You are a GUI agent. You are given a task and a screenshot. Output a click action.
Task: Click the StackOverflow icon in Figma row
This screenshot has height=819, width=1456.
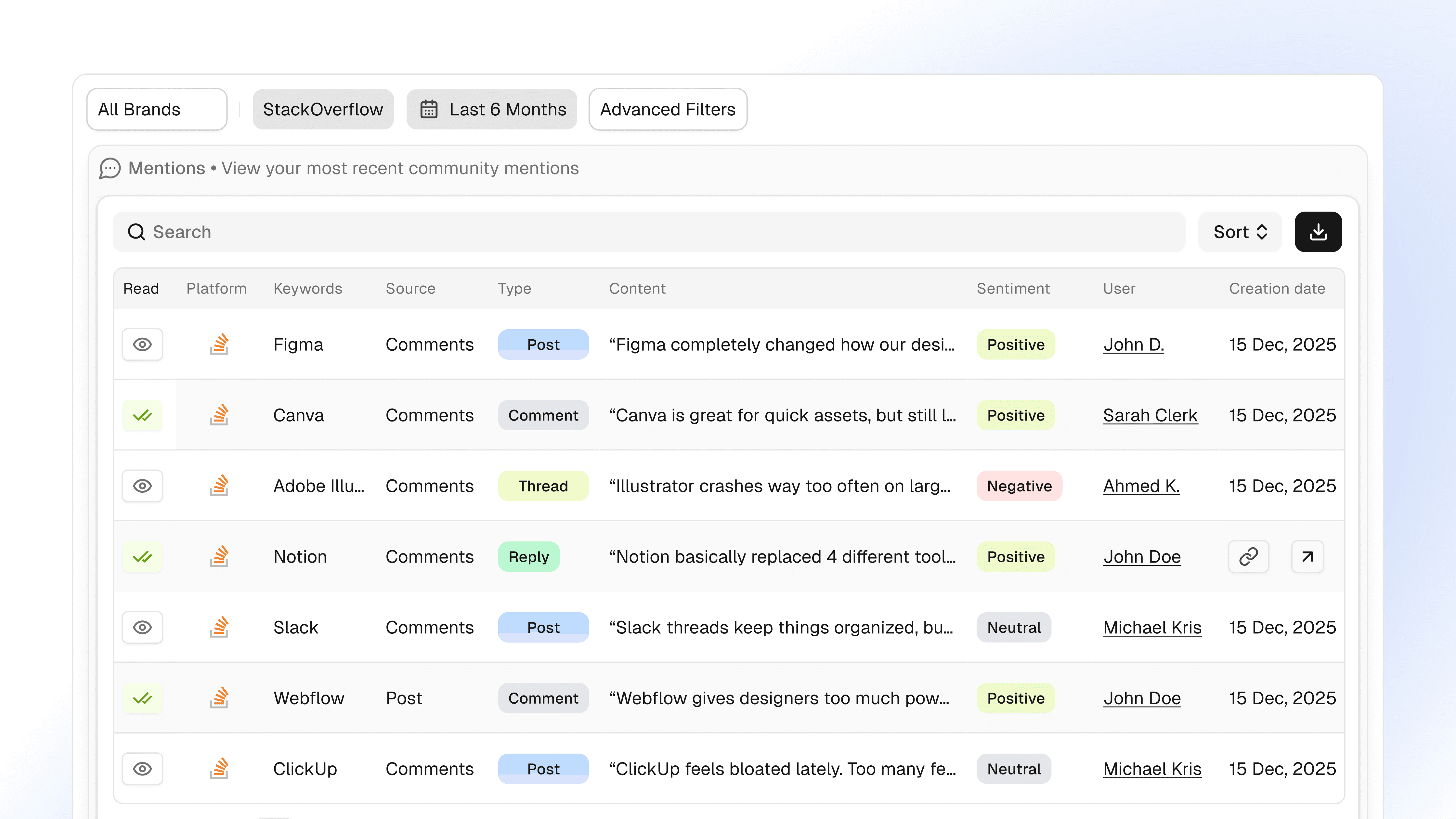coord(219,344)
